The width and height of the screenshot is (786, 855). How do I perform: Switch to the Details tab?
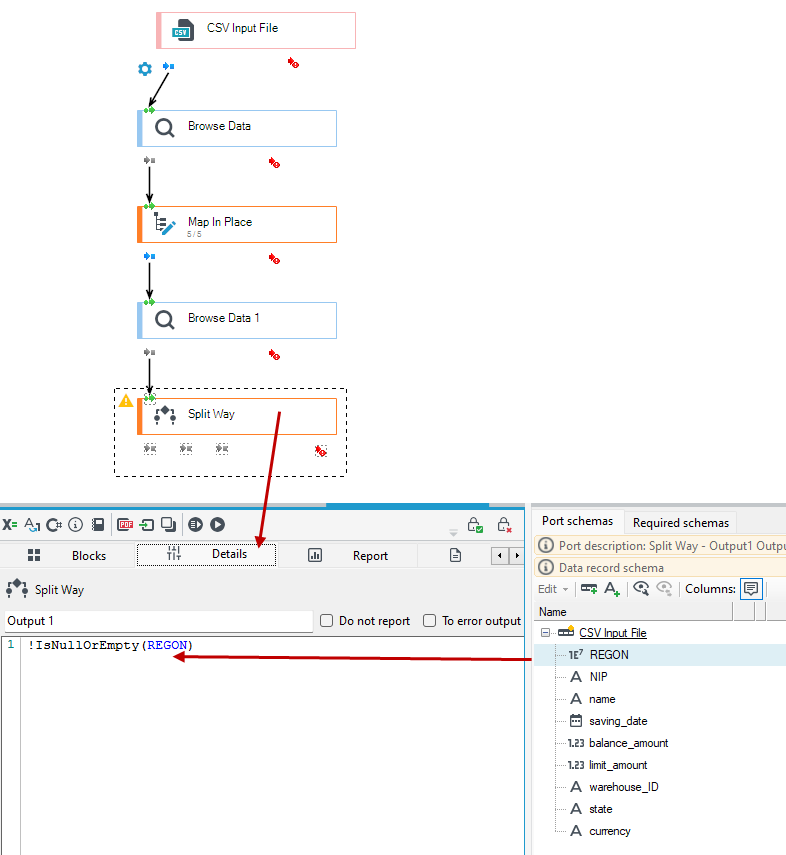point(207,555)
